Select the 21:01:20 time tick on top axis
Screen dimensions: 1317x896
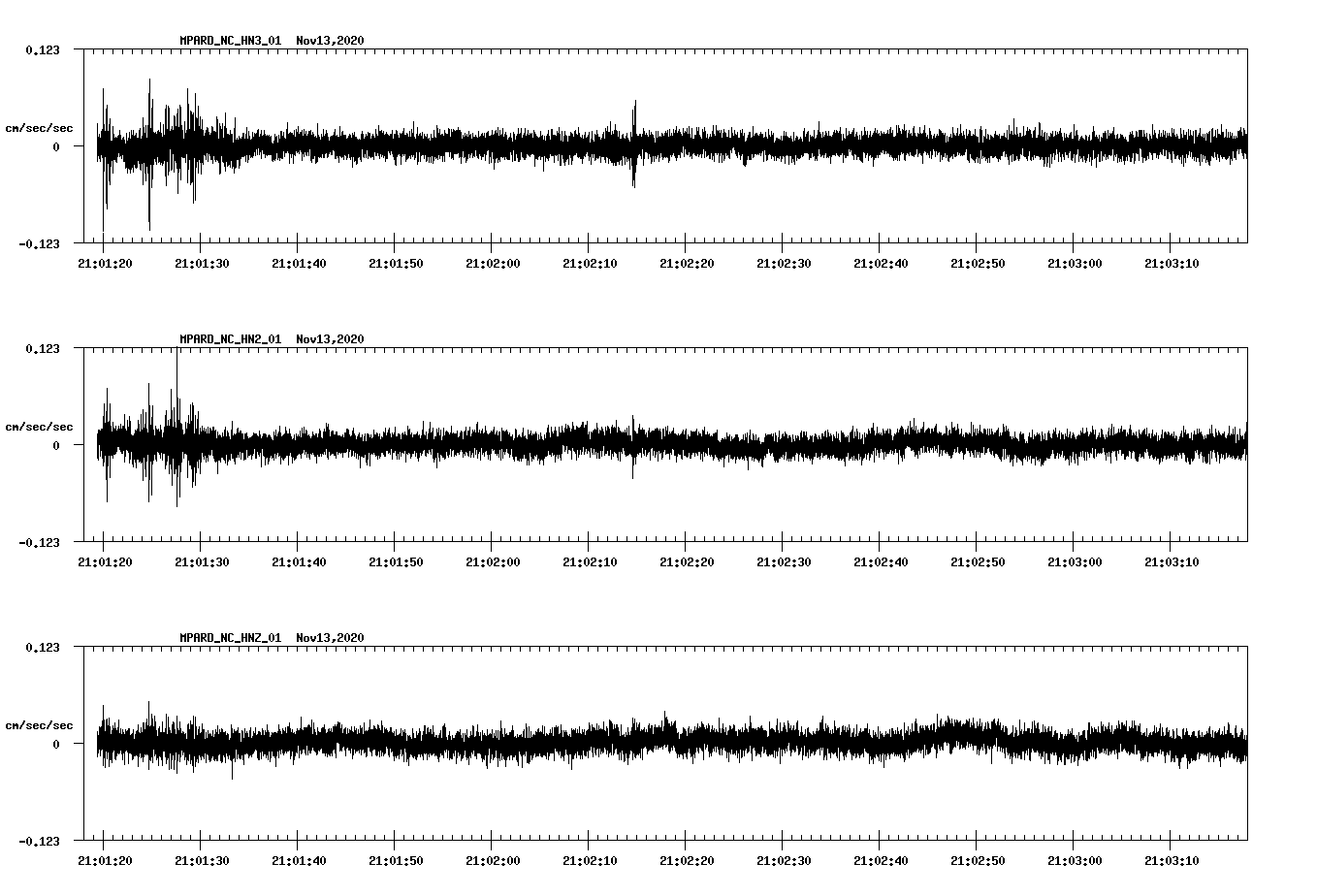tap(110, 262)
